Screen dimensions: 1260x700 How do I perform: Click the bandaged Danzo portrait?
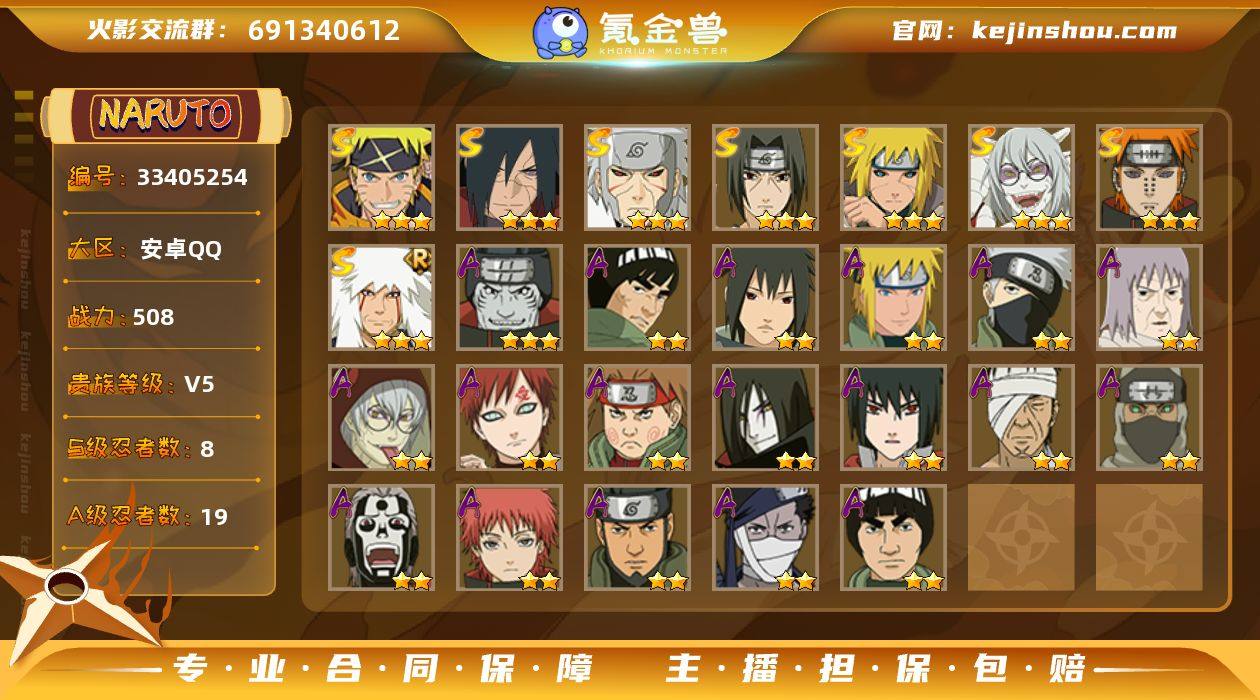[1021, 418]
